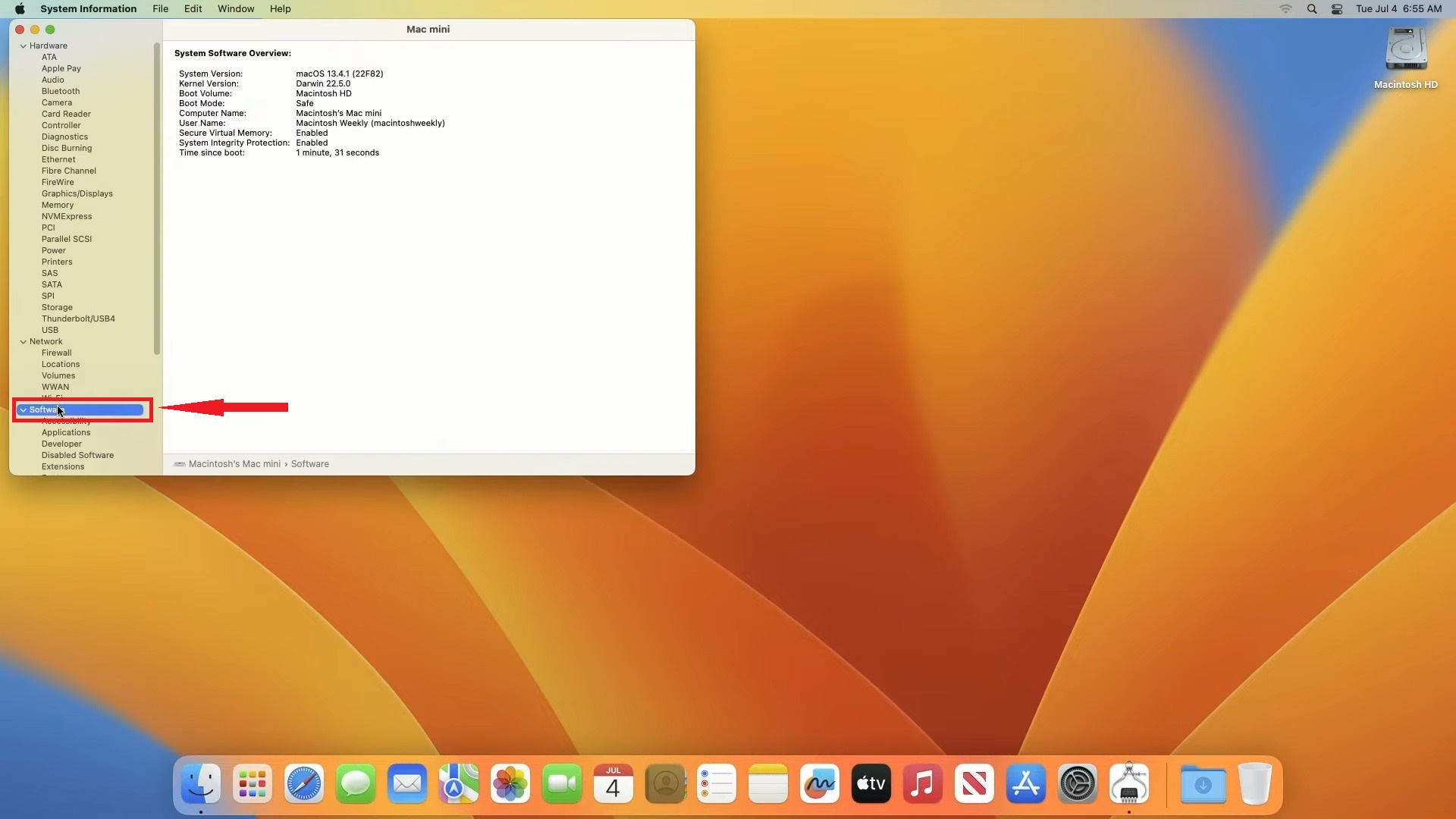The image size is (1456, 819).
Task: Collapse the Hardware section
Action: pos(24,45)
